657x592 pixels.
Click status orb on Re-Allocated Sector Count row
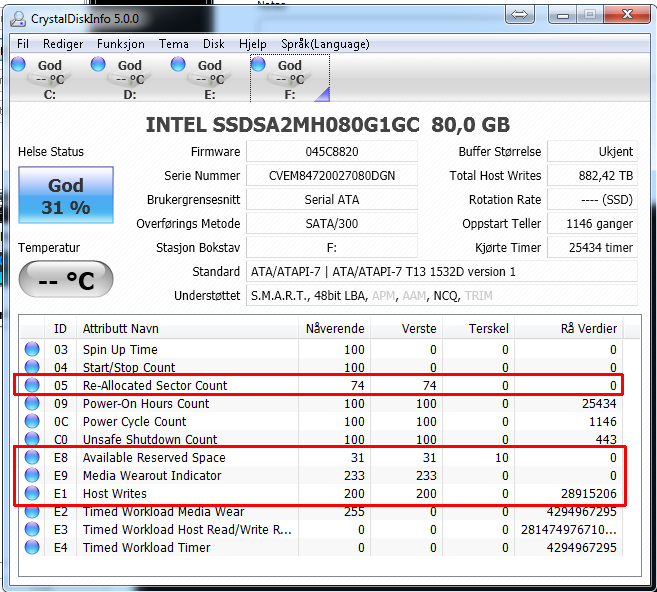click(32, 385)
